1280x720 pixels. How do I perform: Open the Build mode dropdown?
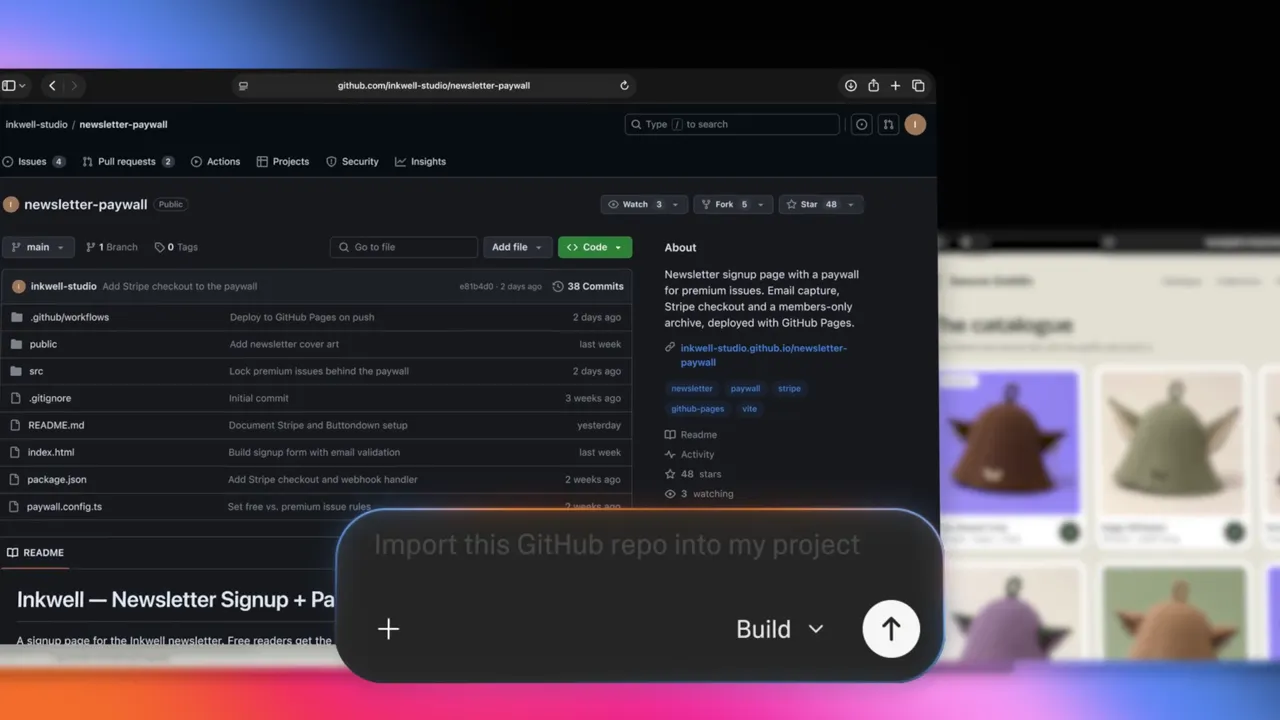click(780, 629)
